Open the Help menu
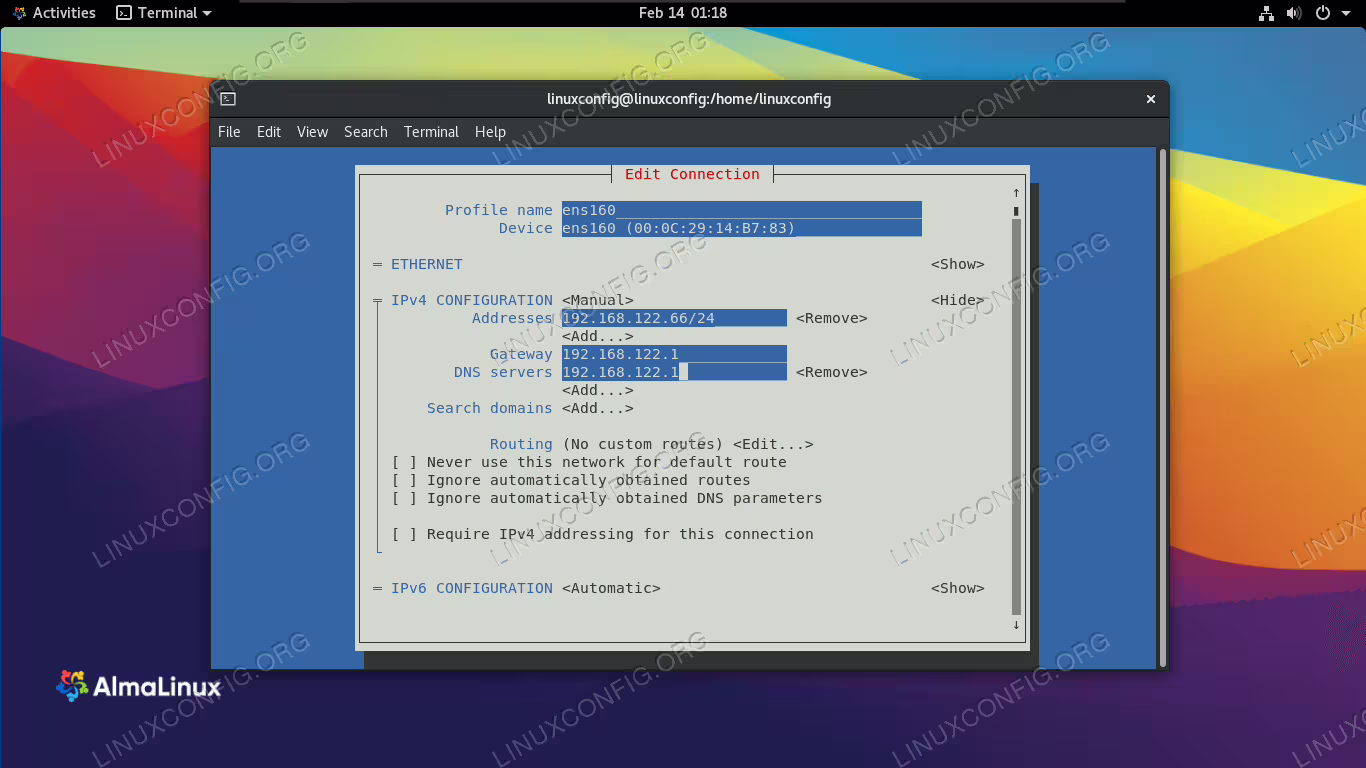This screenshot has height=768, width=1366. point(490,132)
